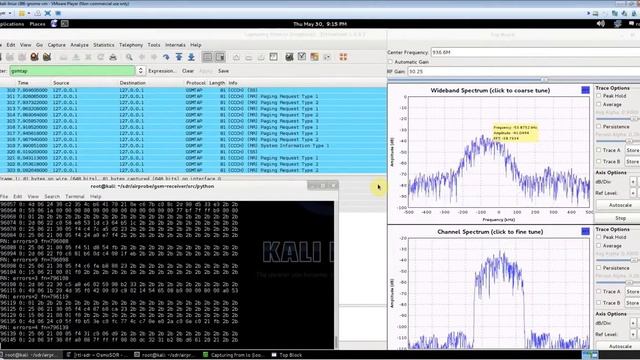Enable Peak Hold for Channel Spectrum
This screenshot has height=360, width=640.
[599, 237]
